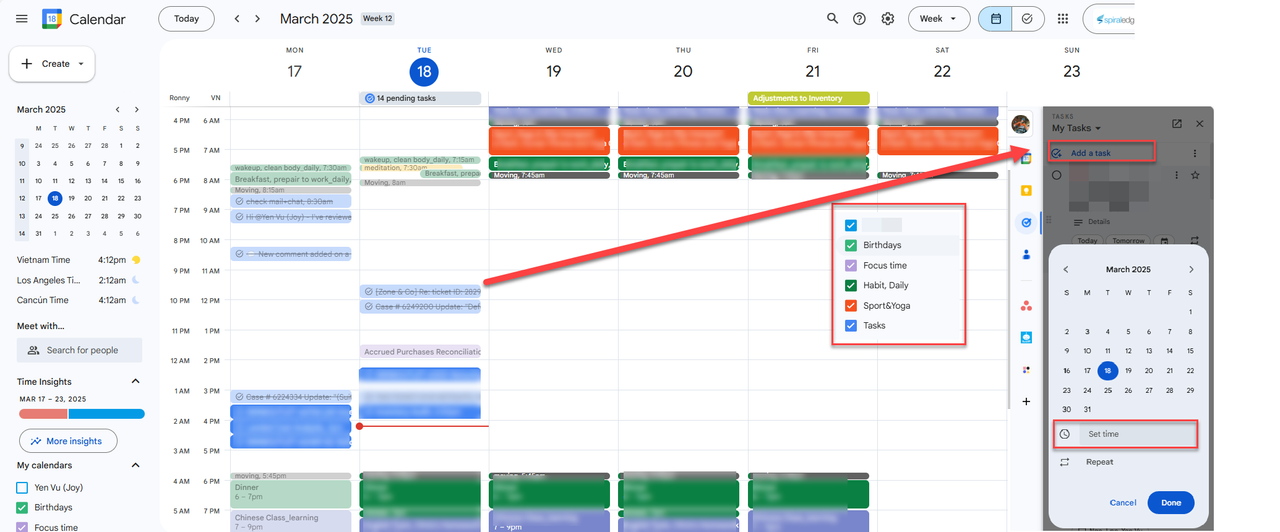Viewport: 1280px width, 532px height.
Task: Open Google Tasks side panel icon
Action: [x=1026, y=223]
